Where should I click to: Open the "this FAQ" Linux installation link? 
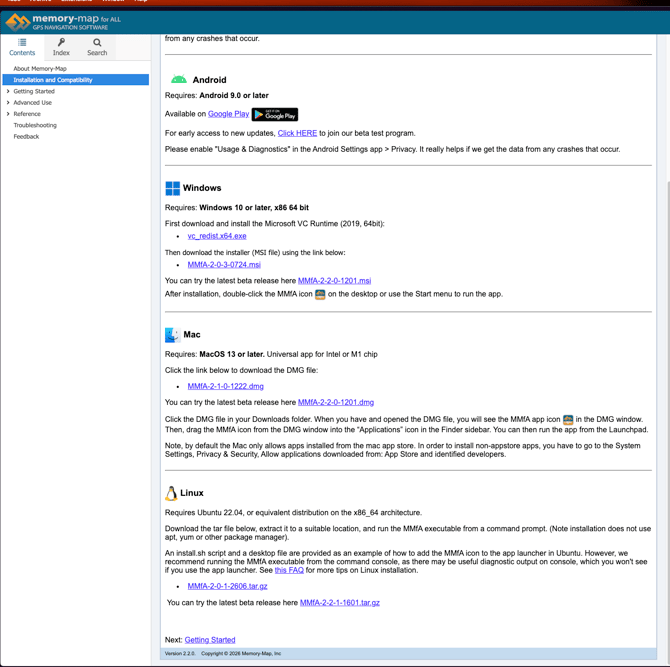point(289,570)
